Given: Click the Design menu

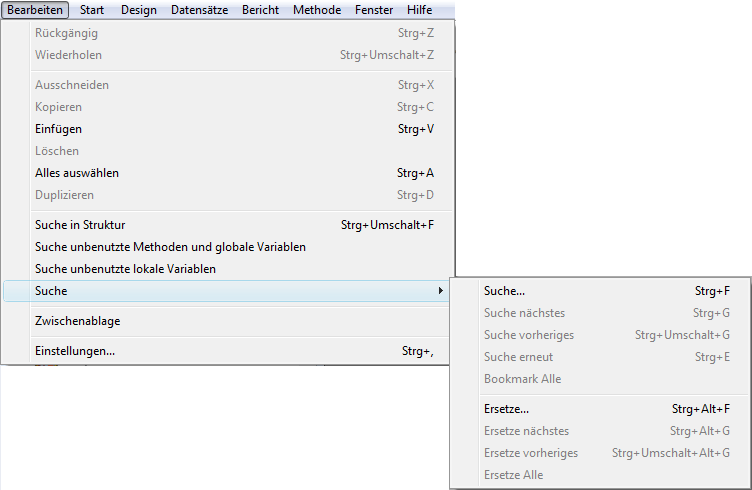Looking at the screenshot, I should (139, 10).
